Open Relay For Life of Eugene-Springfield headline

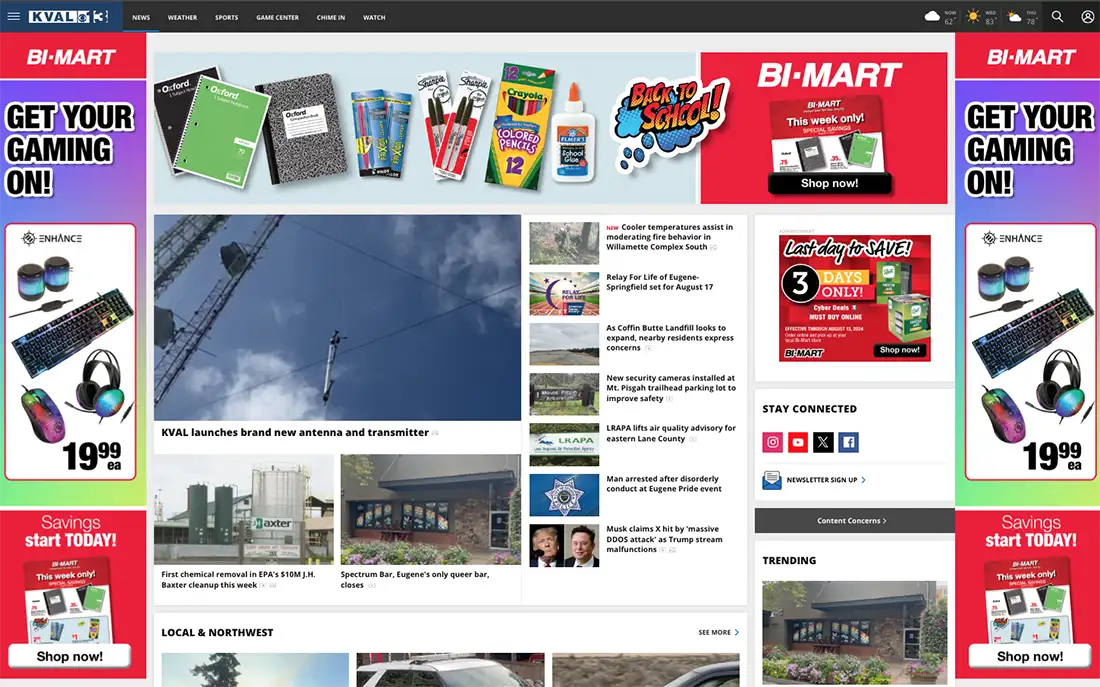(660, 282)
